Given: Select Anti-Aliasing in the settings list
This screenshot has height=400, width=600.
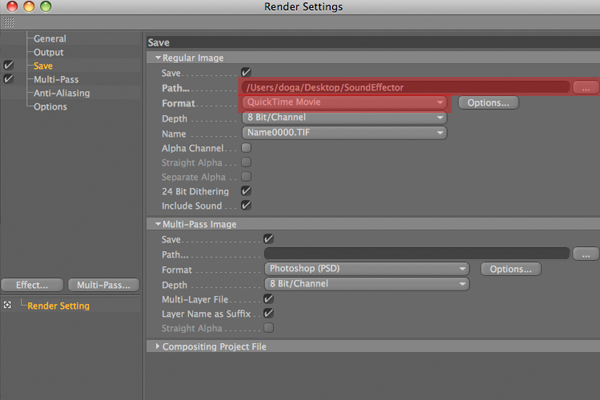Looking at the screenshot, I should tap(62, 93).
